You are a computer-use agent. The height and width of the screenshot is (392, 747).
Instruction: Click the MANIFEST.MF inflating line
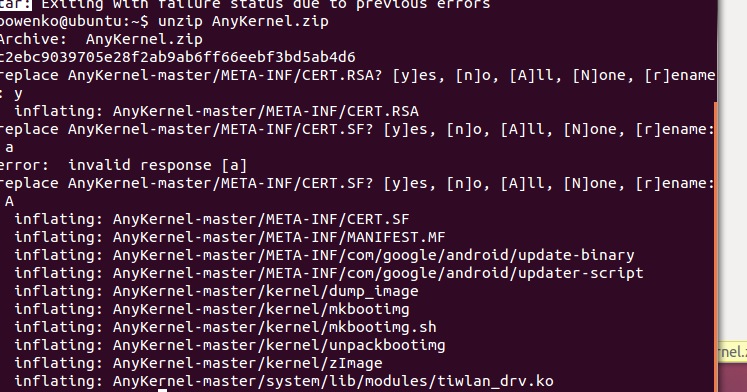pyautogui.click(x=230, y=237)
